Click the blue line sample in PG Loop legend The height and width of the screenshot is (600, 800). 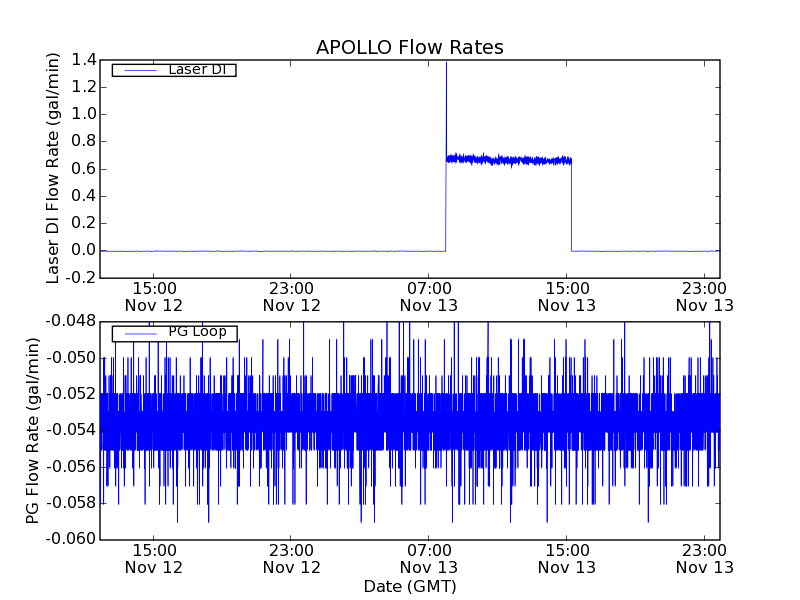coord(137,333)
